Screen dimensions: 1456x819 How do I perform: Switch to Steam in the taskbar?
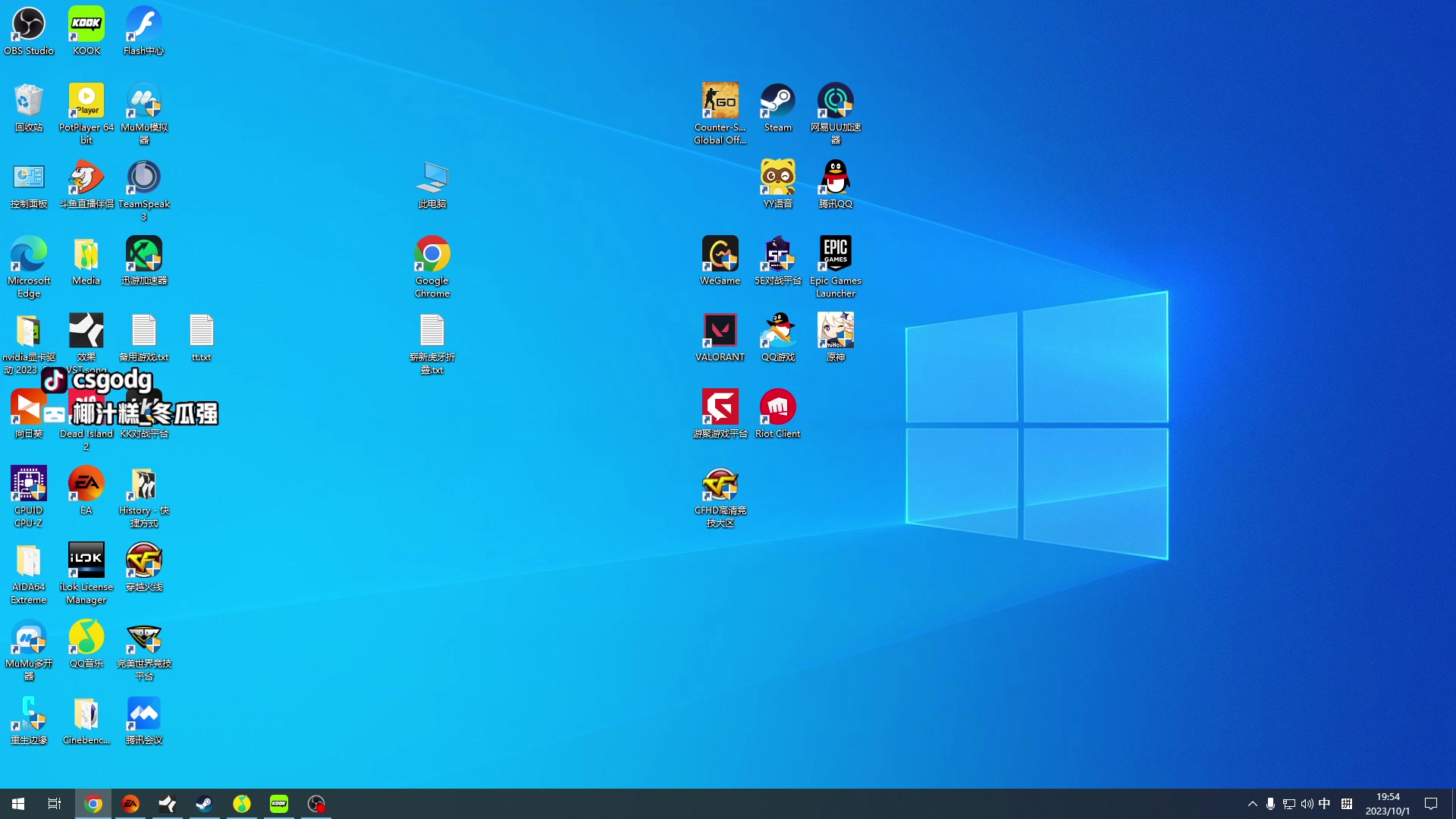coord(205,804)
